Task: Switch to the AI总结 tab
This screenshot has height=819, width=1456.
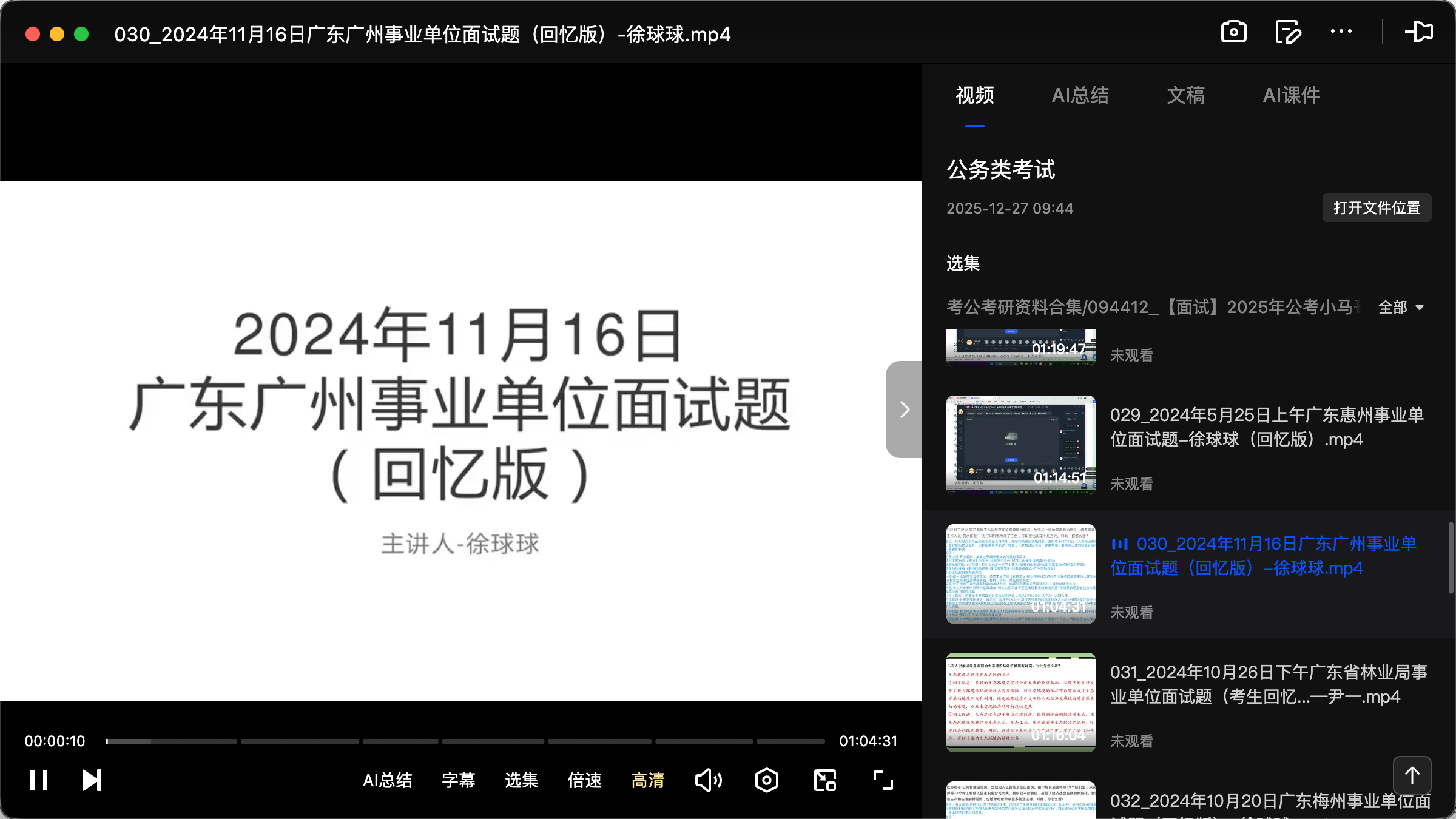Action: [x=1081, y=95]
